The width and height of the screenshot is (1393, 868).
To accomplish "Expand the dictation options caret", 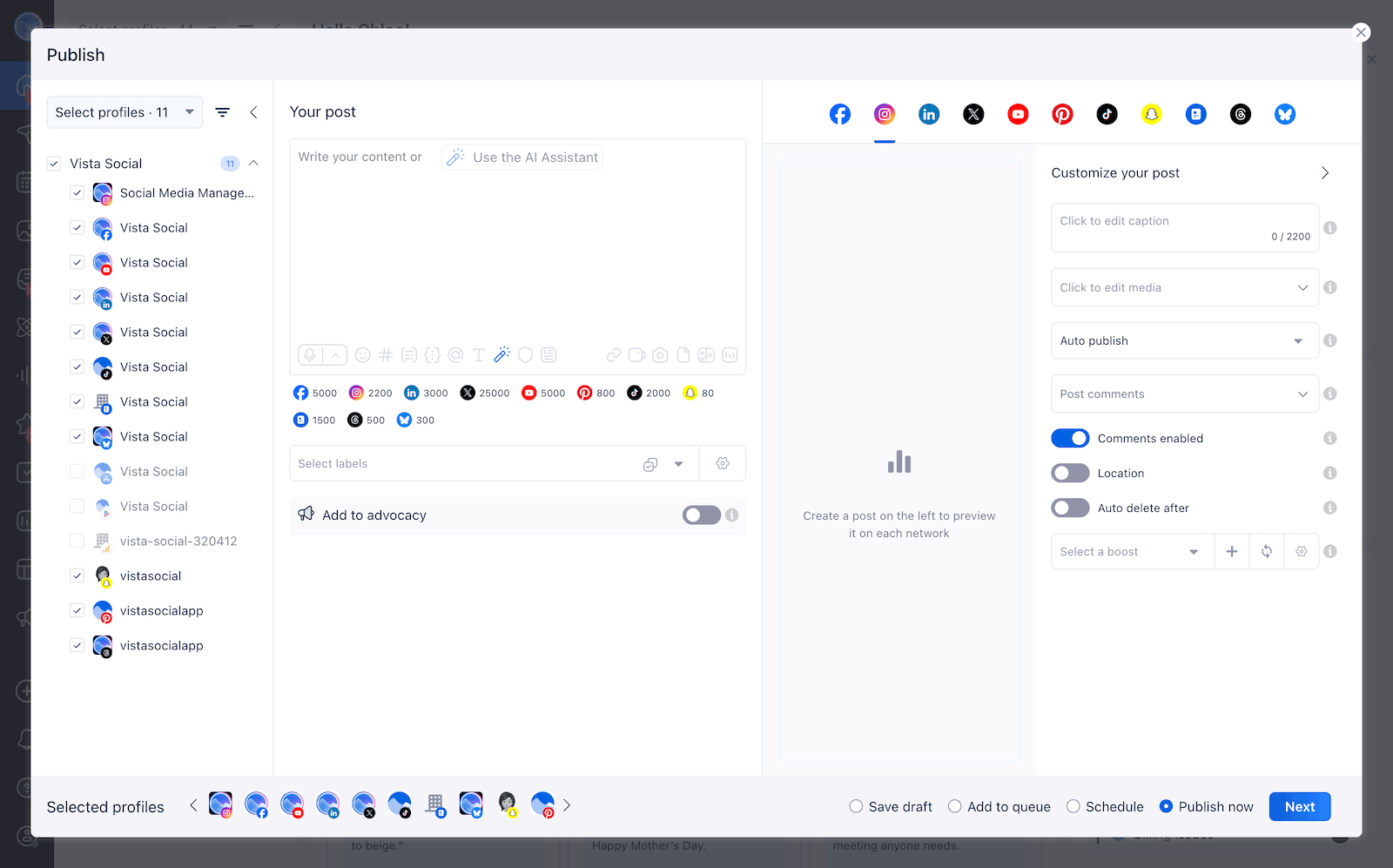I will click(x=335, y=355).
